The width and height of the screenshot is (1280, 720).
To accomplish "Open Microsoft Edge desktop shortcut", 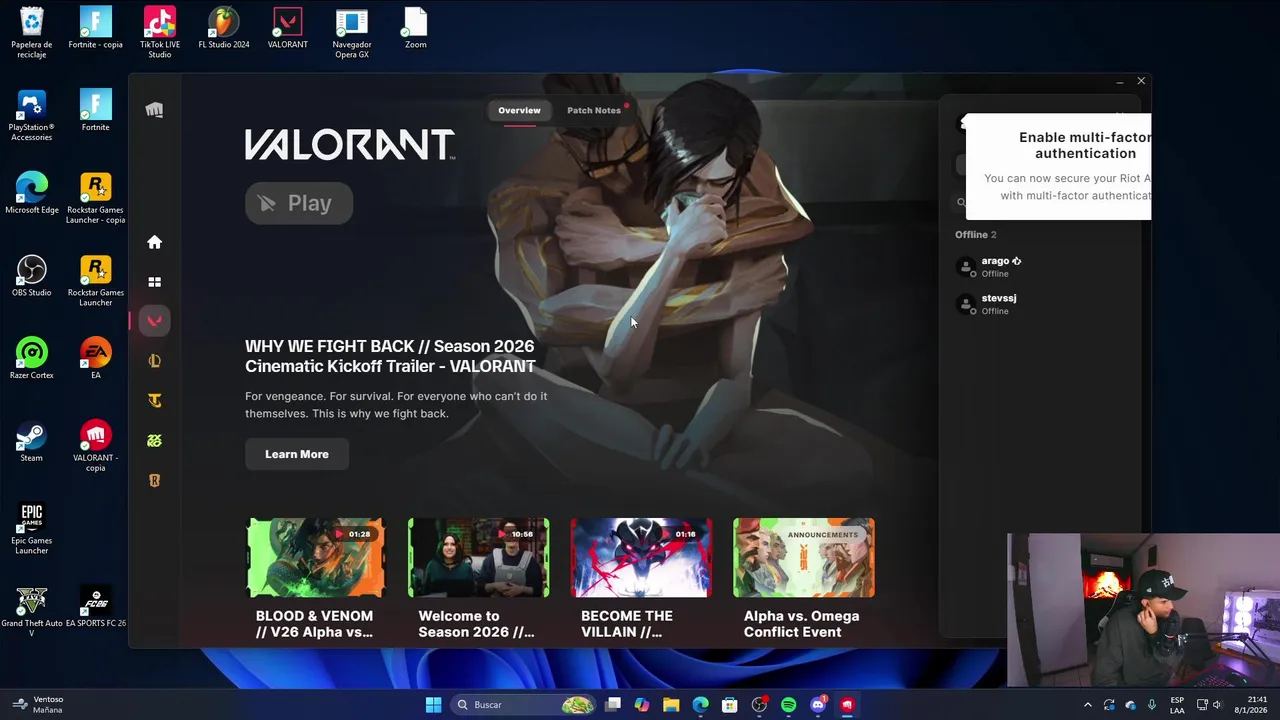I will point(32,193).
